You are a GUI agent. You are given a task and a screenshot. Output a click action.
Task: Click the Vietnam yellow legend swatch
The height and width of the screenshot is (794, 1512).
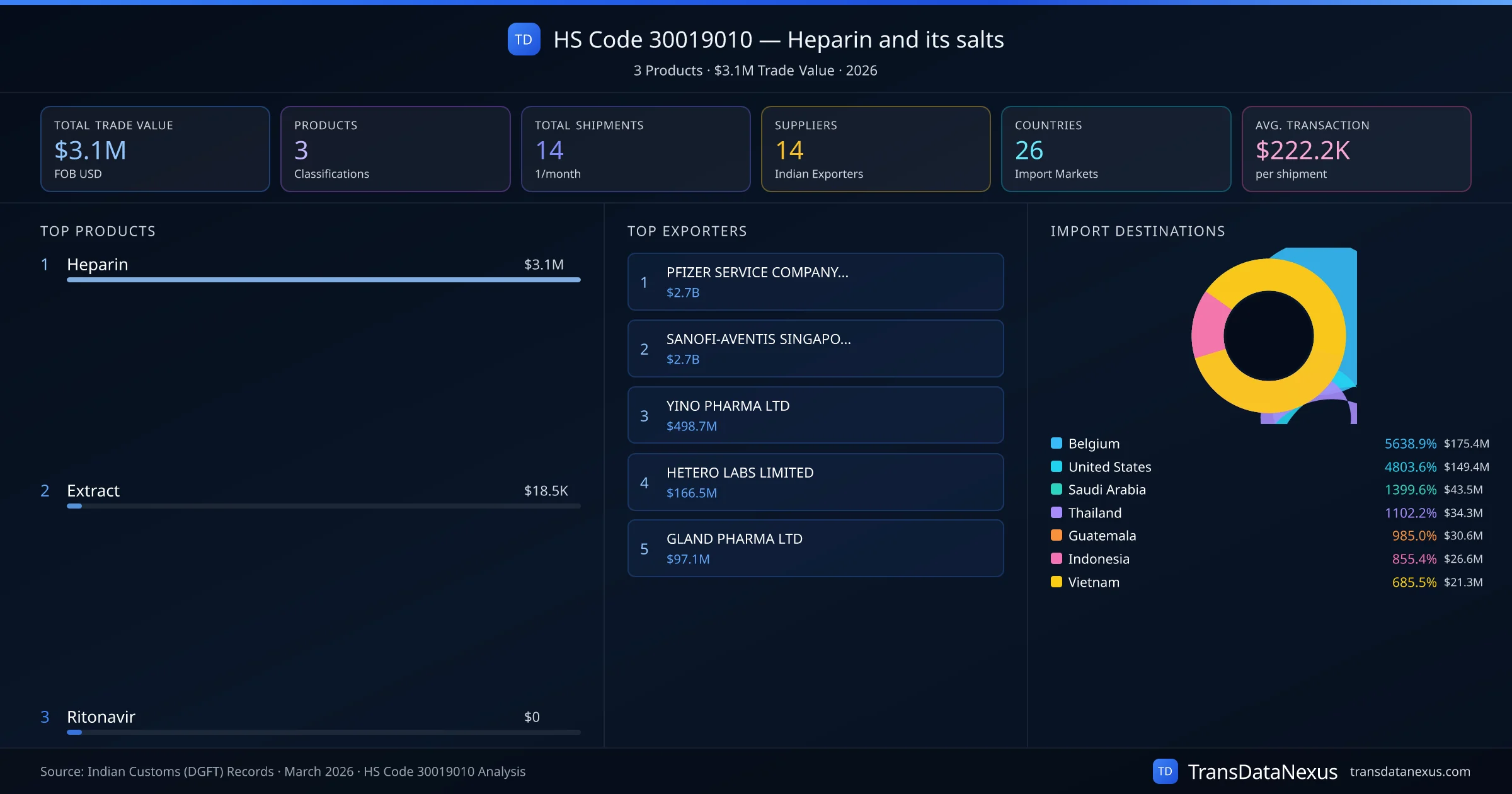point(1057,582)
